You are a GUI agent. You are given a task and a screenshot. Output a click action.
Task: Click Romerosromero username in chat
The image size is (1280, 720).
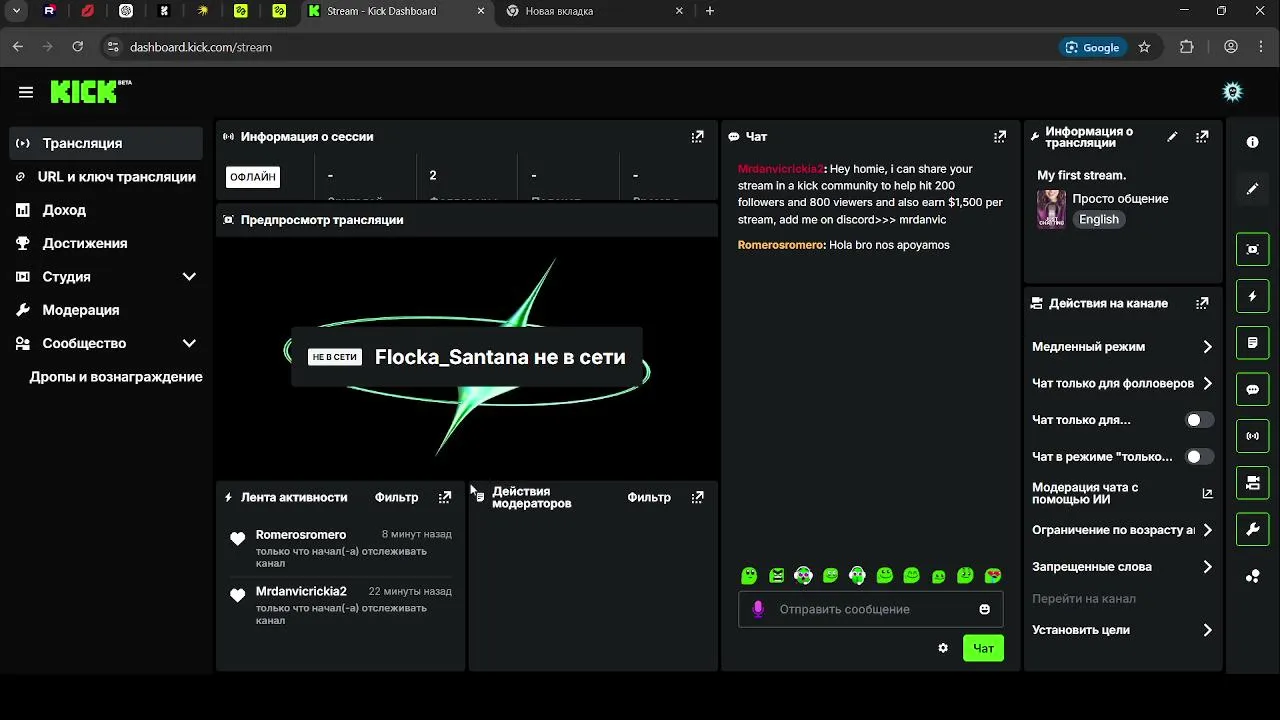tap(781, 245)
